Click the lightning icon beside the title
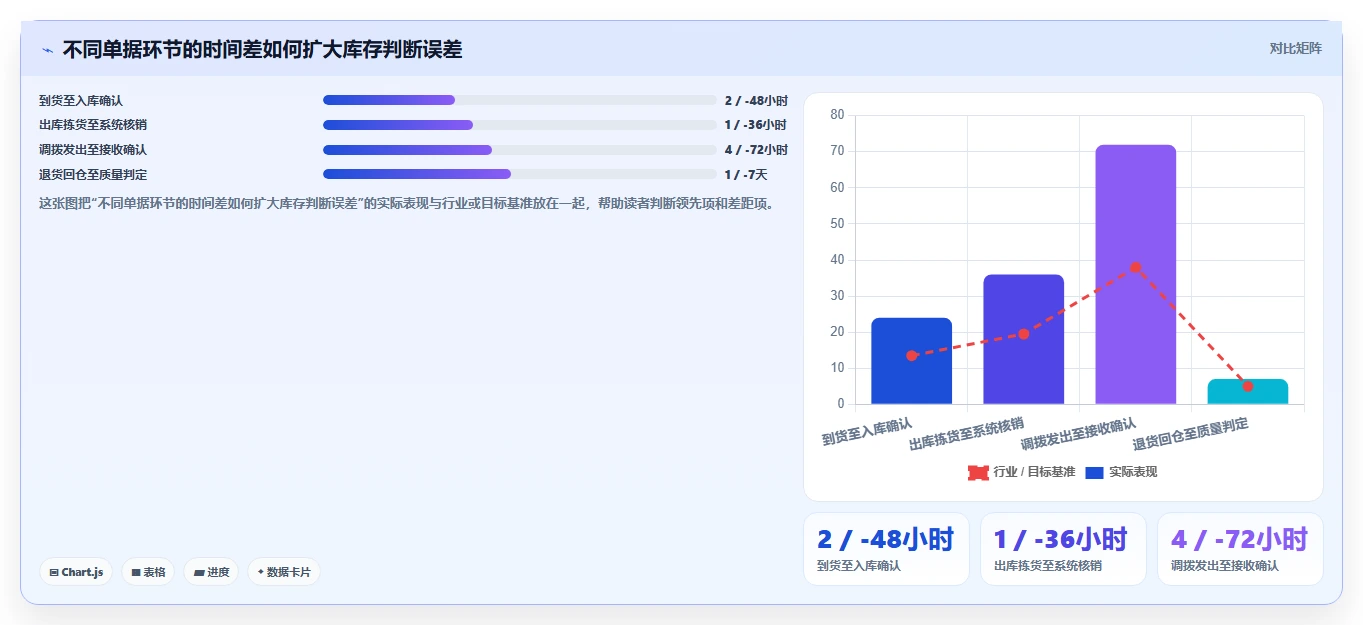The height and width of the screenshot is (625, 1363). click(x=47, y=50)
